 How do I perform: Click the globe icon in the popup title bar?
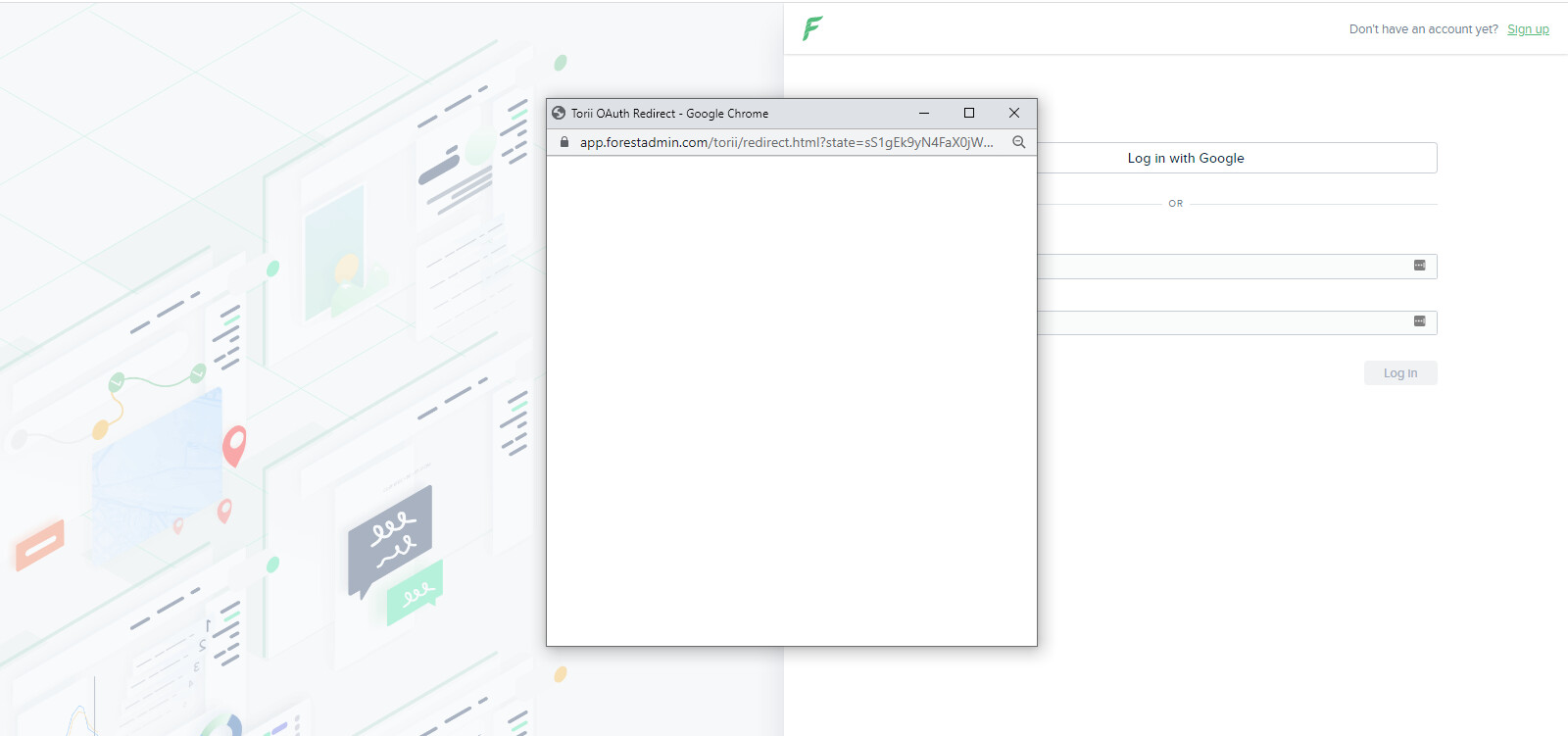(559, 113)
